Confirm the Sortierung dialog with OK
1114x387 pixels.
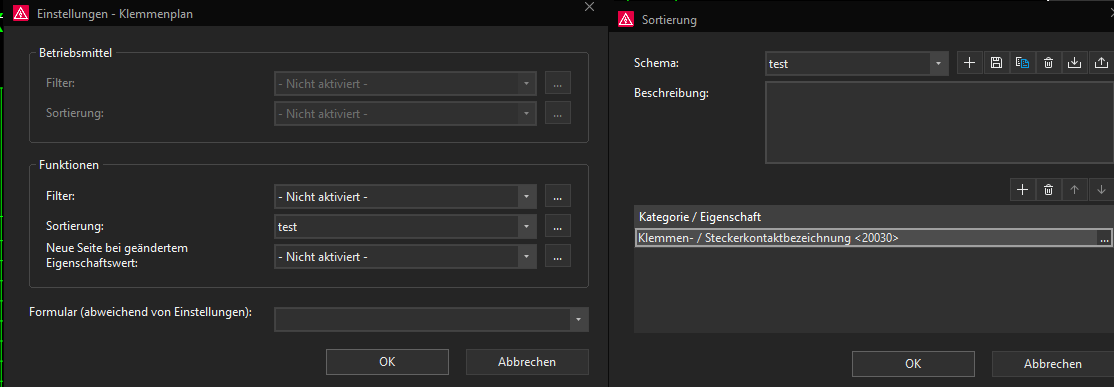pyautogui.click(x=914, y=364)
